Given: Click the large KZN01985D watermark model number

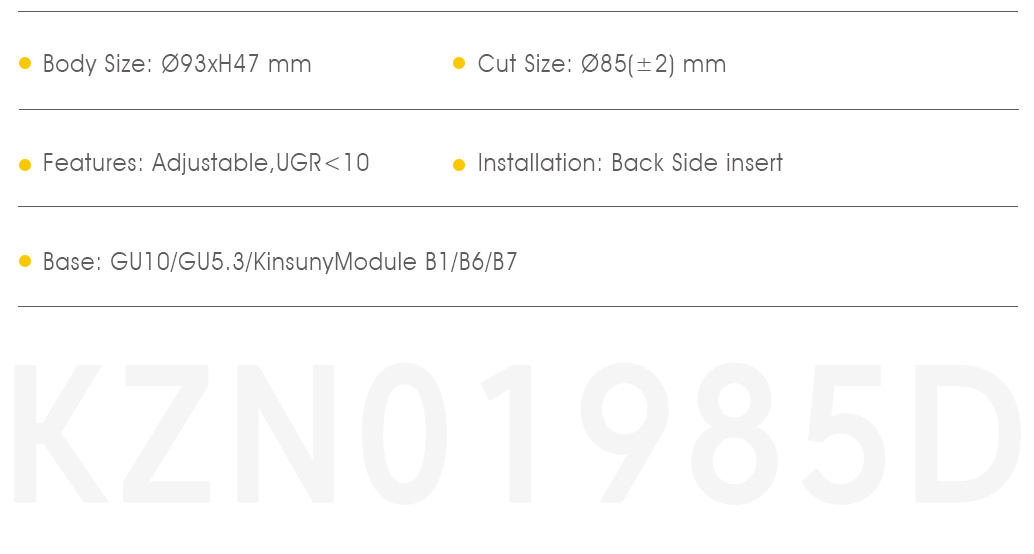Looking at the screenshot, I should 517,433.
